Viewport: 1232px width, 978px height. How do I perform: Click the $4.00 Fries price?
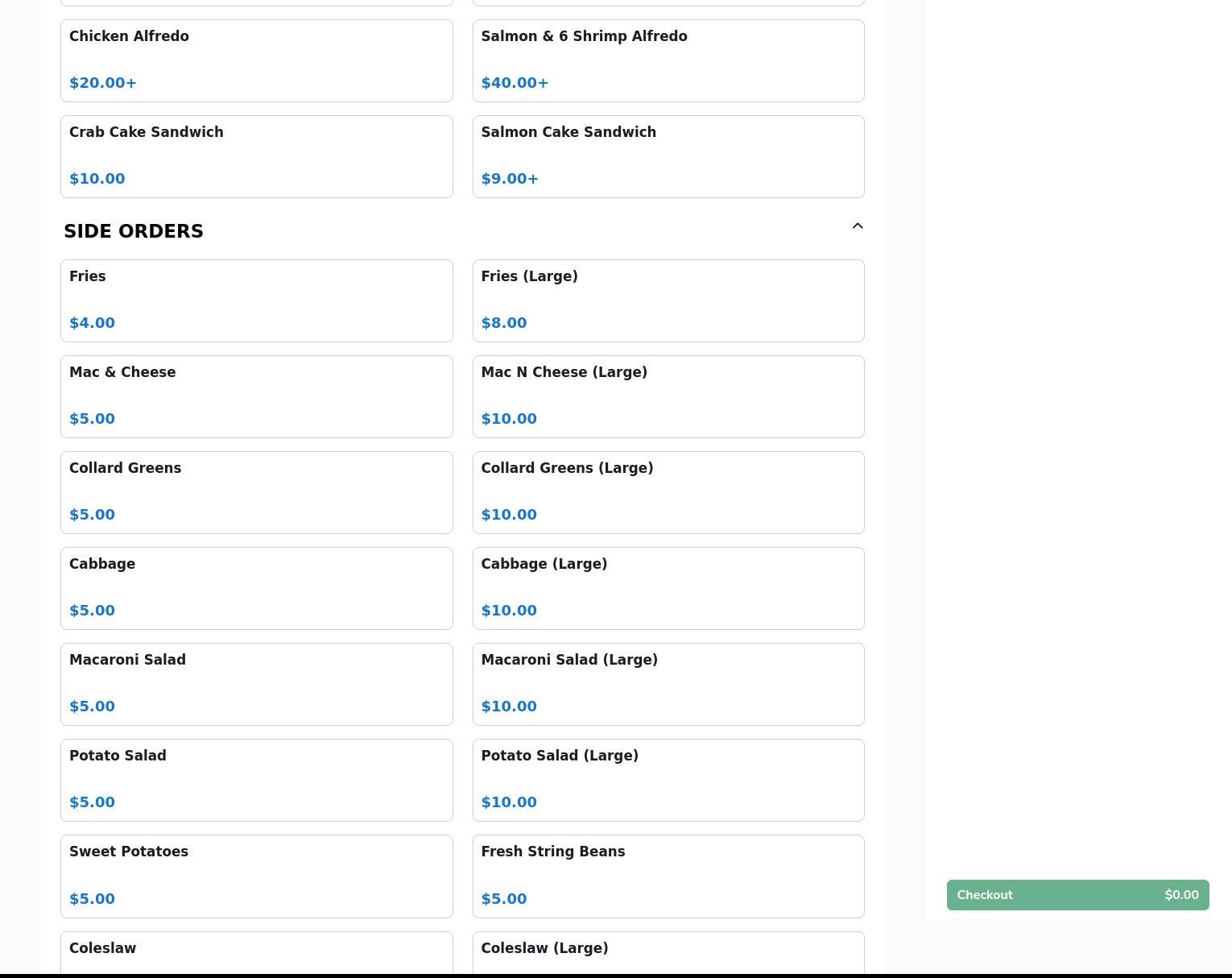92,323
